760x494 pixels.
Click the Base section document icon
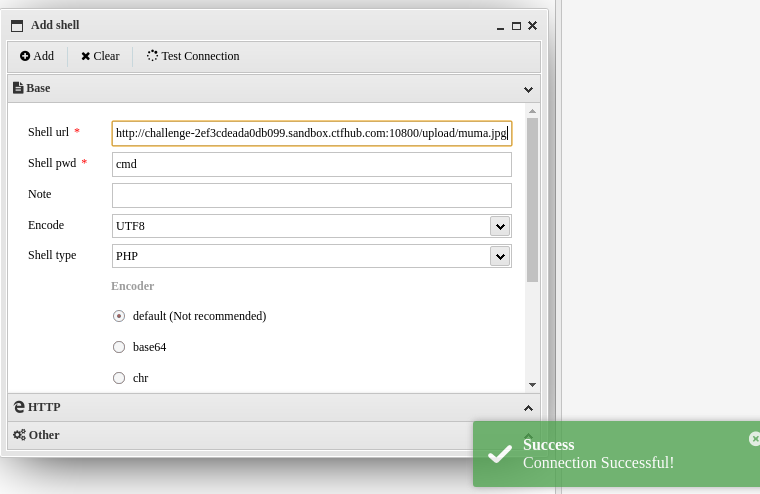click(18, 88)
